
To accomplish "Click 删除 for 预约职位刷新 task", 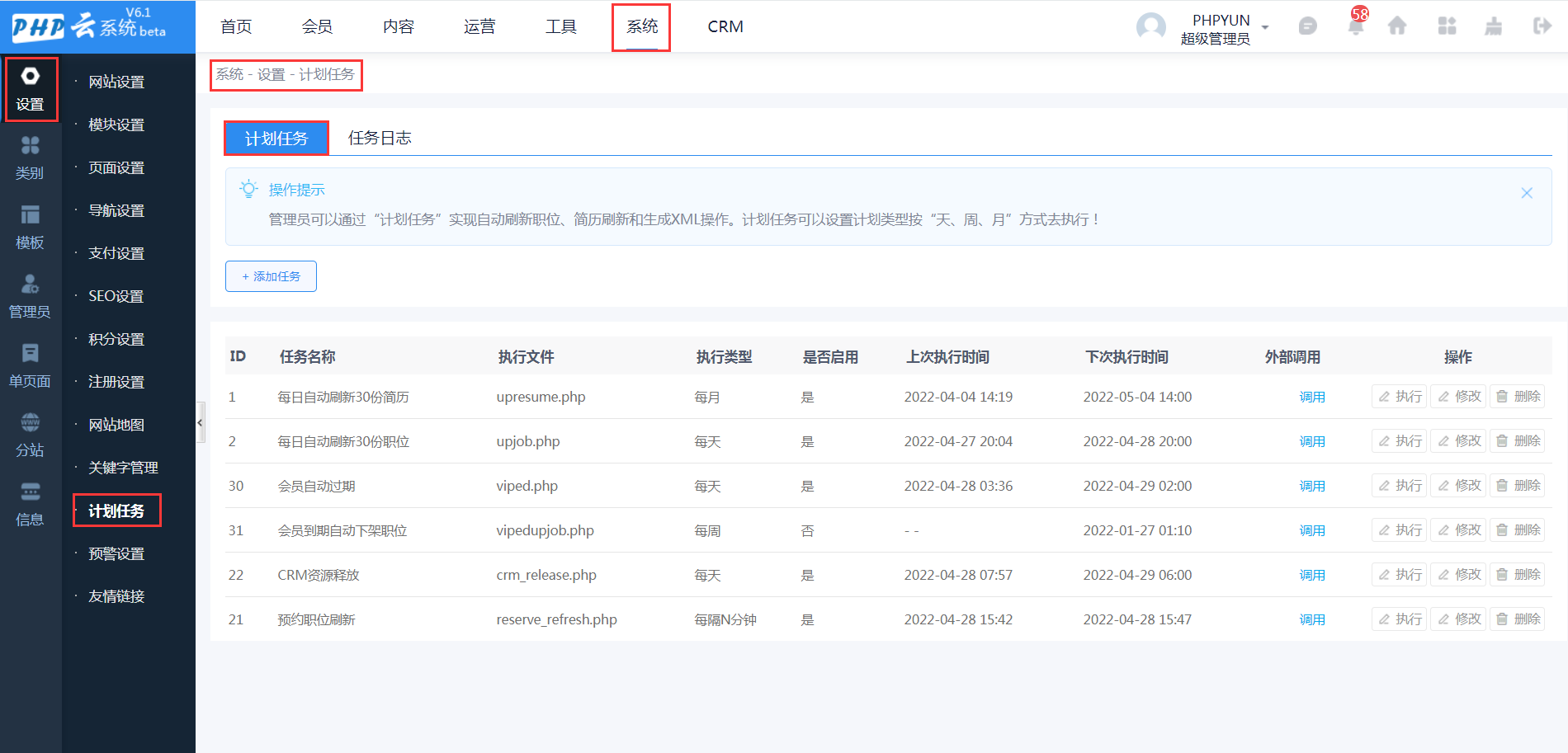I will click(x=1518, y=619).
